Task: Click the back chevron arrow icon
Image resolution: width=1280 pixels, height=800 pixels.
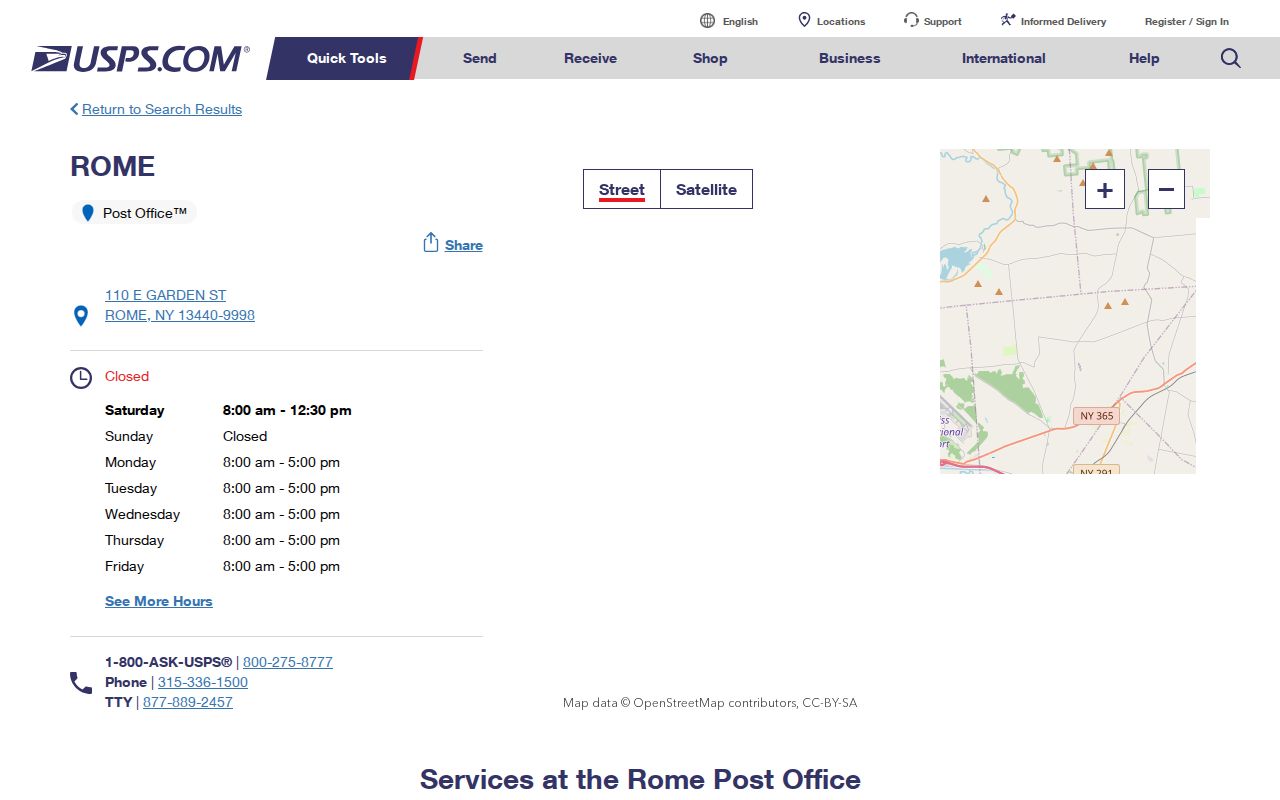Action: [74, 109]
